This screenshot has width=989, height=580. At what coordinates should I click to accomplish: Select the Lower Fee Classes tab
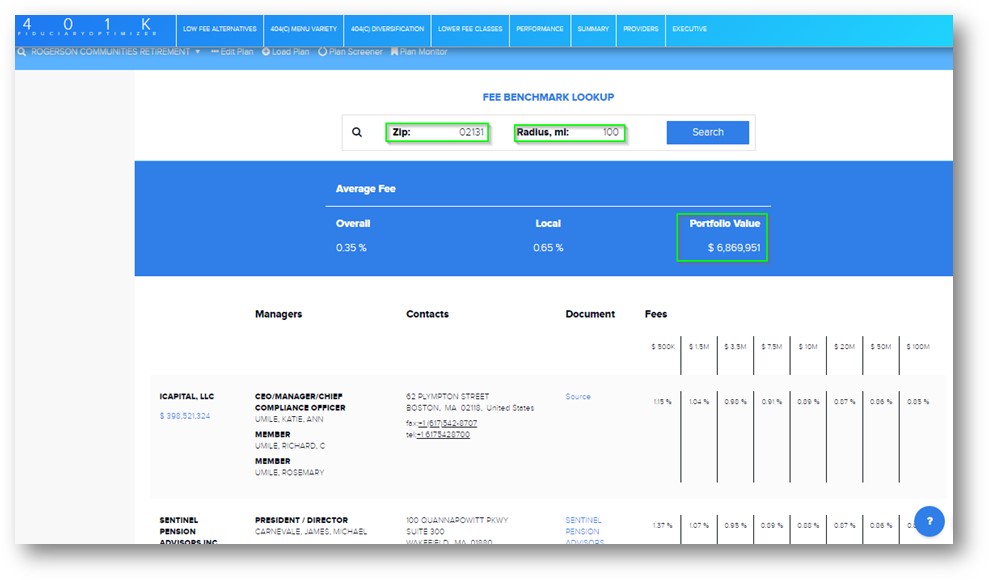(x=470, y=29)
